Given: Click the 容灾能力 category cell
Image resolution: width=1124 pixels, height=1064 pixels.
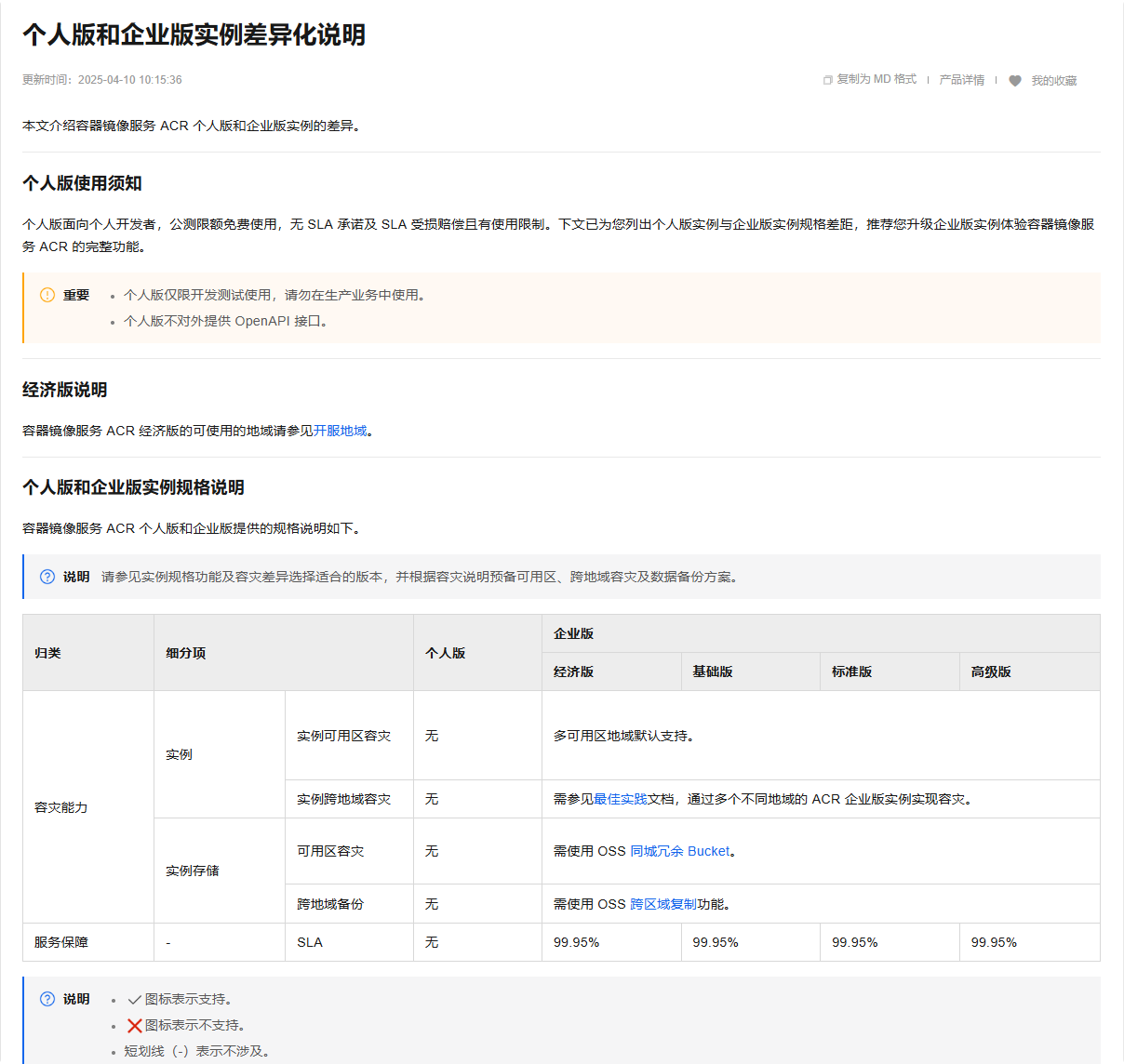Looking at the screenshot, I should [61, 807].
